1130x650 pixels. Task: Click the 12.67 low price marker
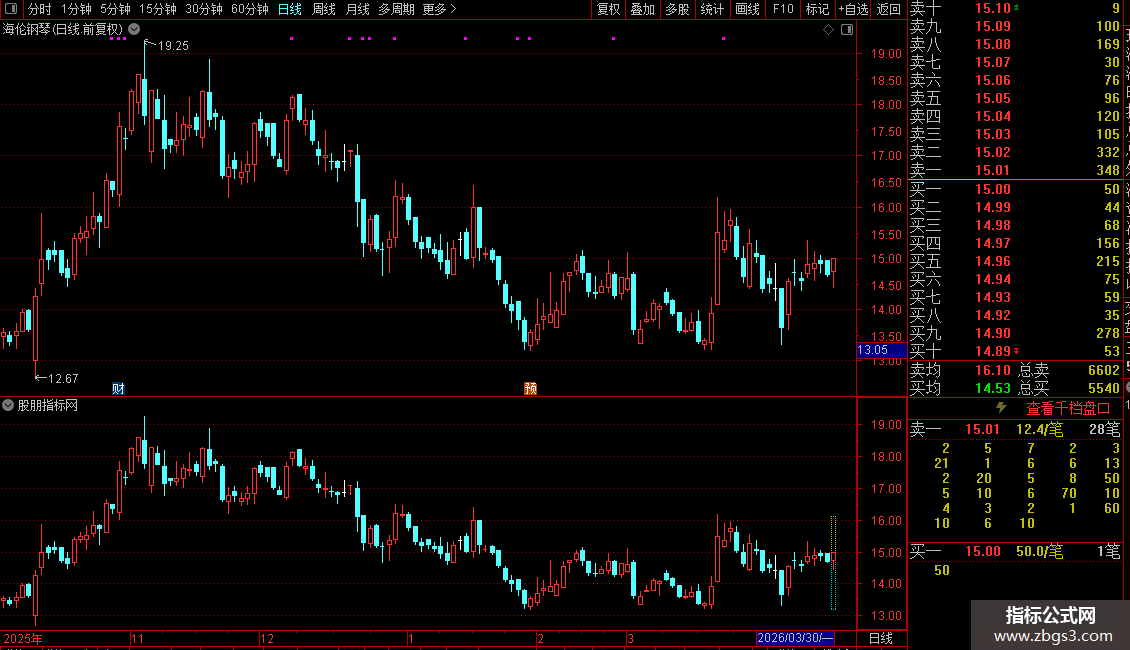point(63,378)
